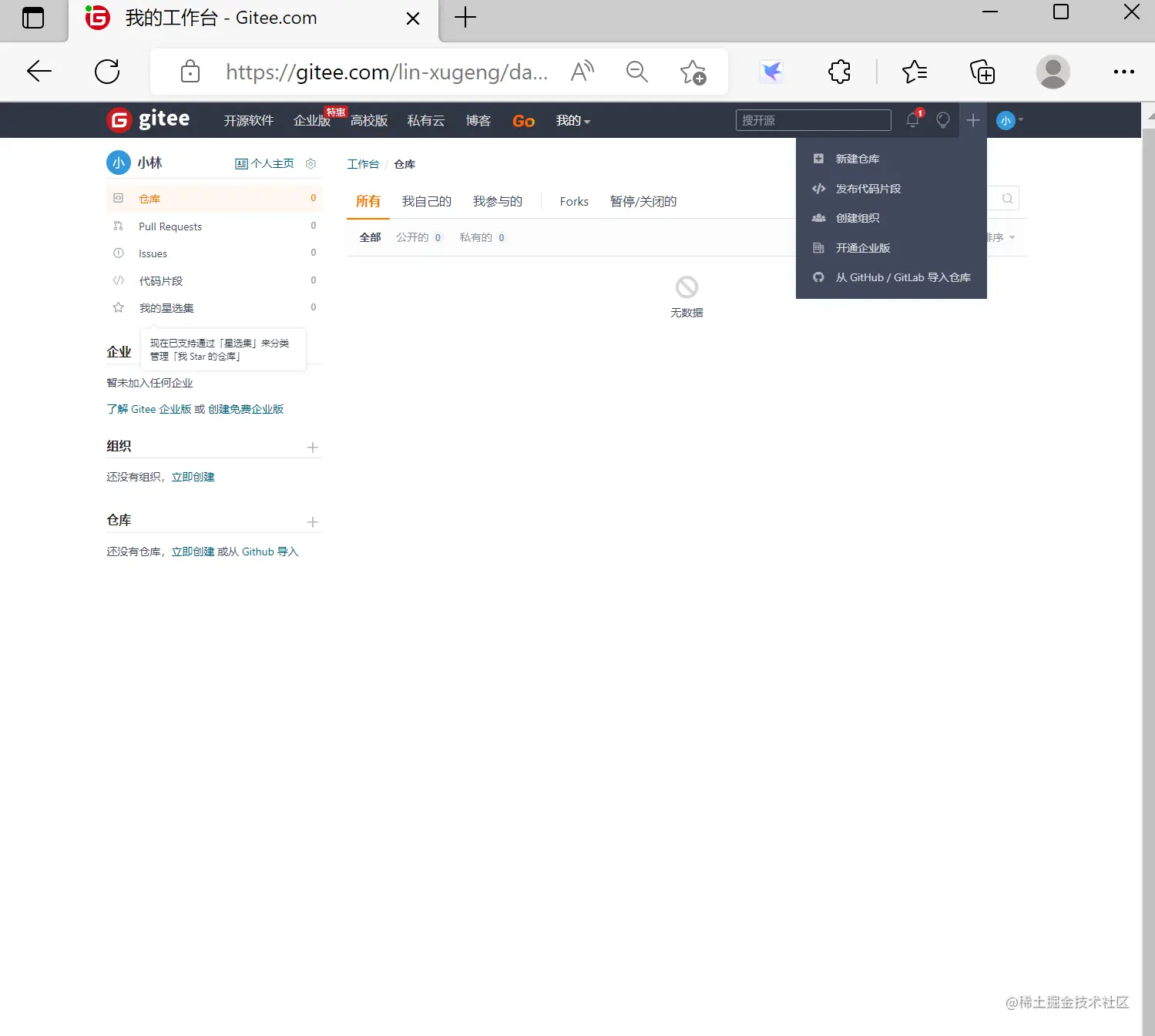Open browser settings and more menu

[x=1124, y=72]
